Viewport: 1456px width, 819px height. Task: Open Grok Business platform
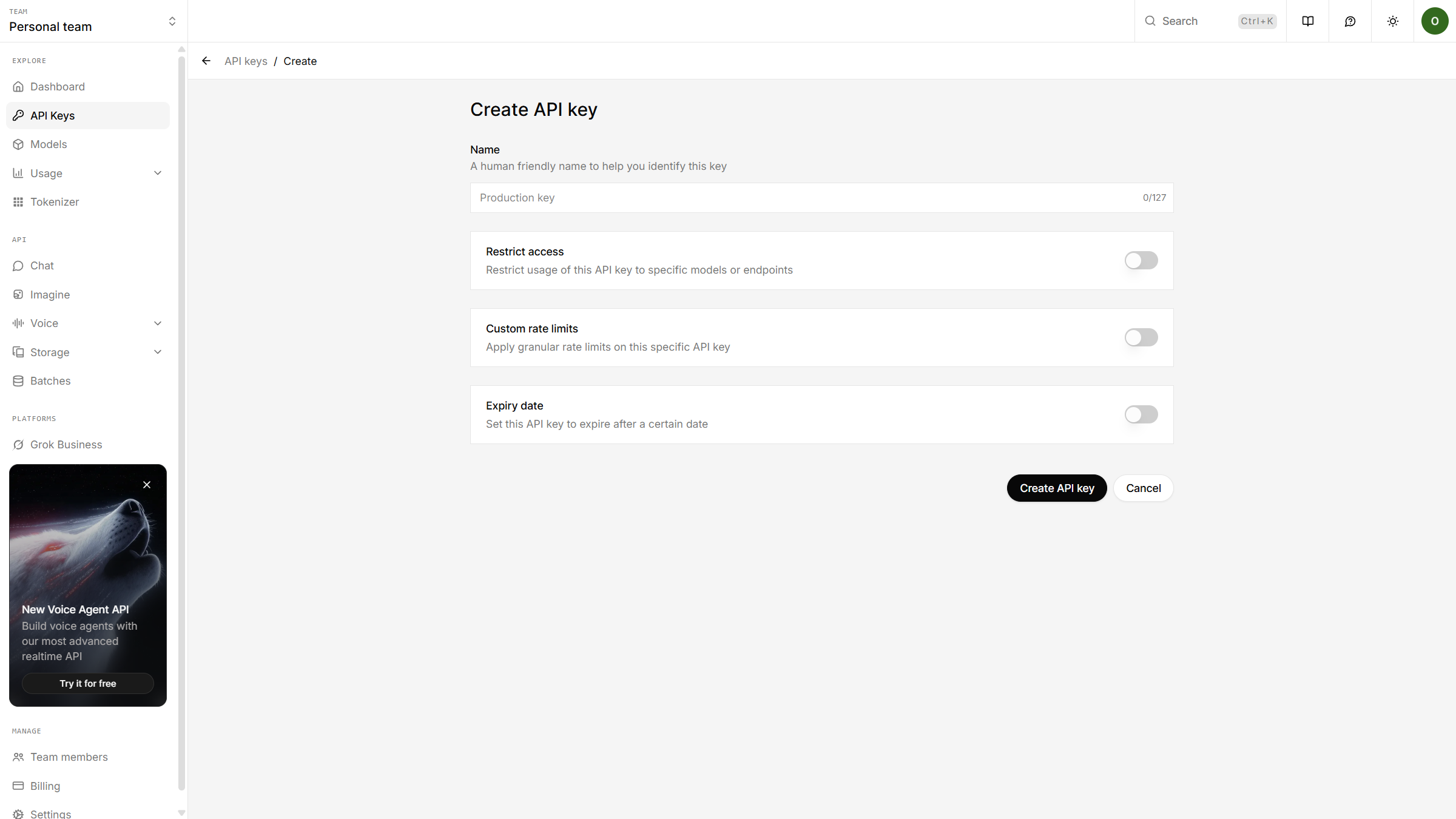[66, 444]
